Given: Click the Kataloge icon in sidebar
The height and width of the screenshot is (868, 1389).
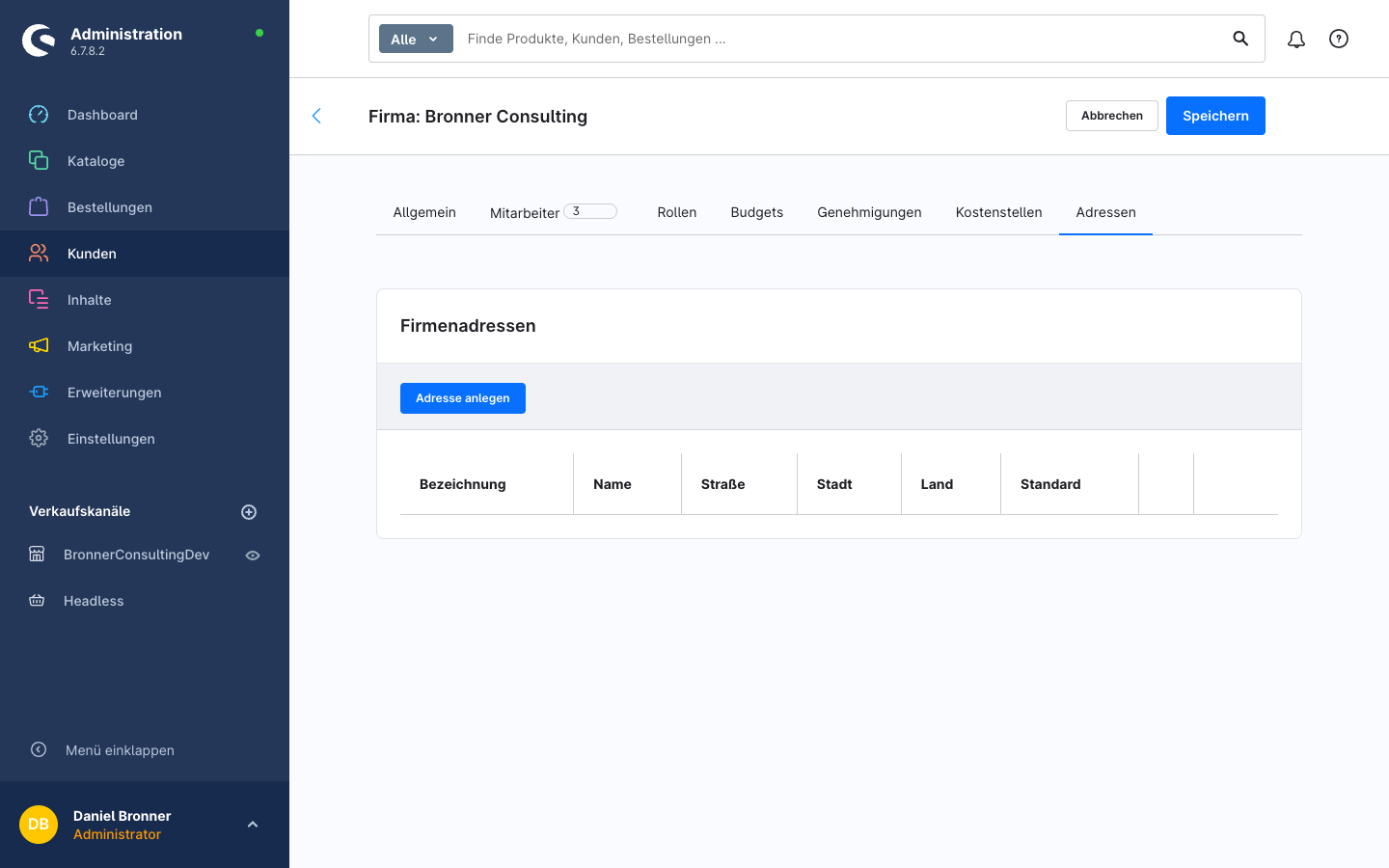Looking at the screenshot, I should pyautogui.click(x=39, y=161).
